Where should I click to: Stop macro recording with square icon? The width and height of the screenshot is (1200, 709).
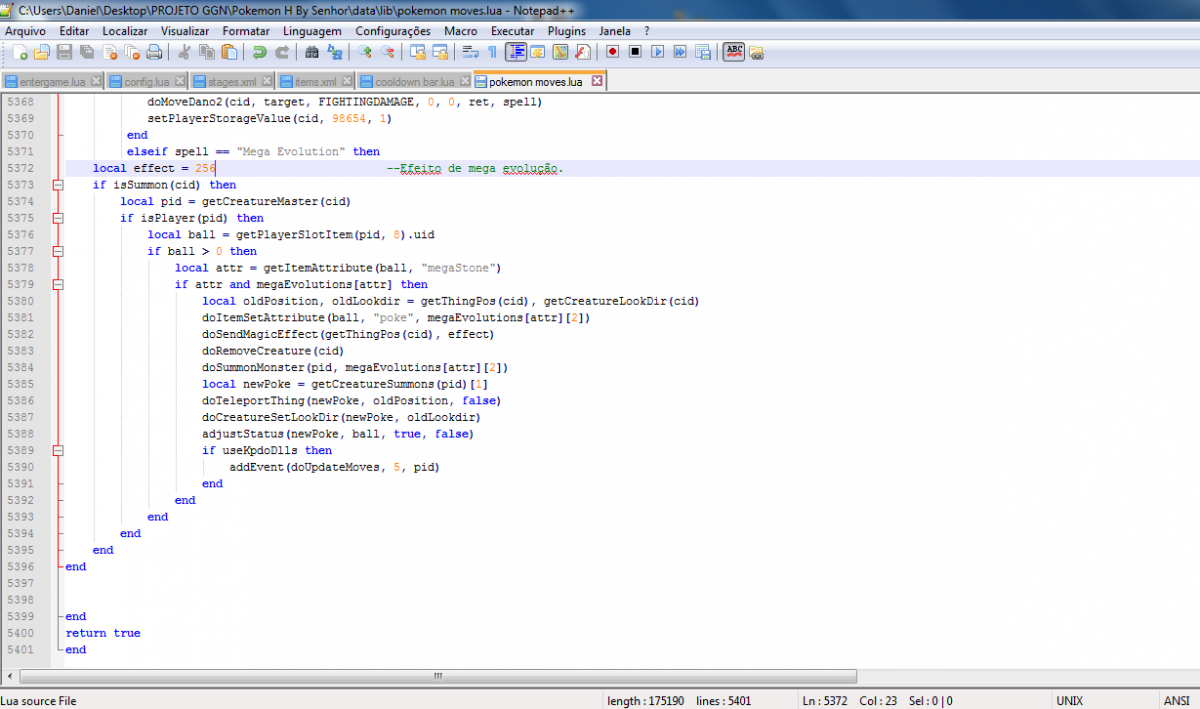(635, 51)
